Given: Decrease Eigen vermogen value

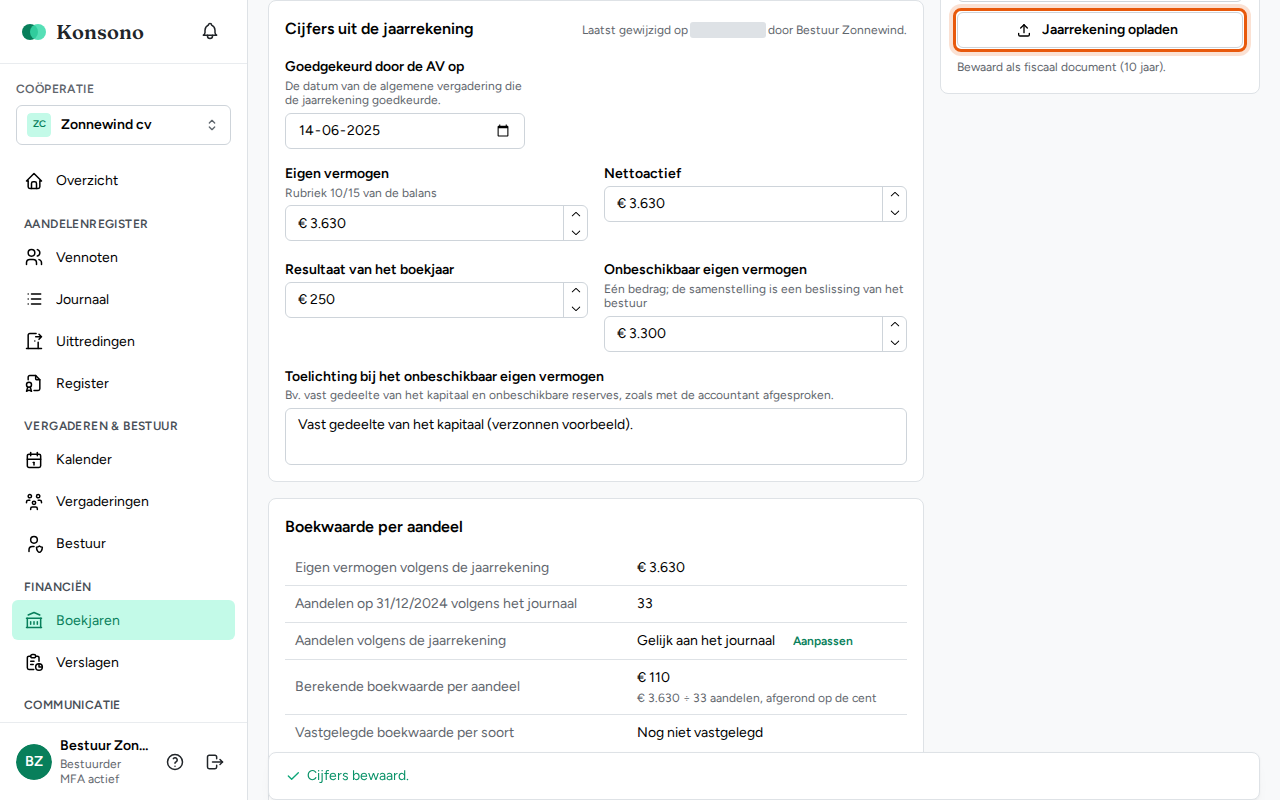Looking at the screenshot, I should [x=575, y=232].
